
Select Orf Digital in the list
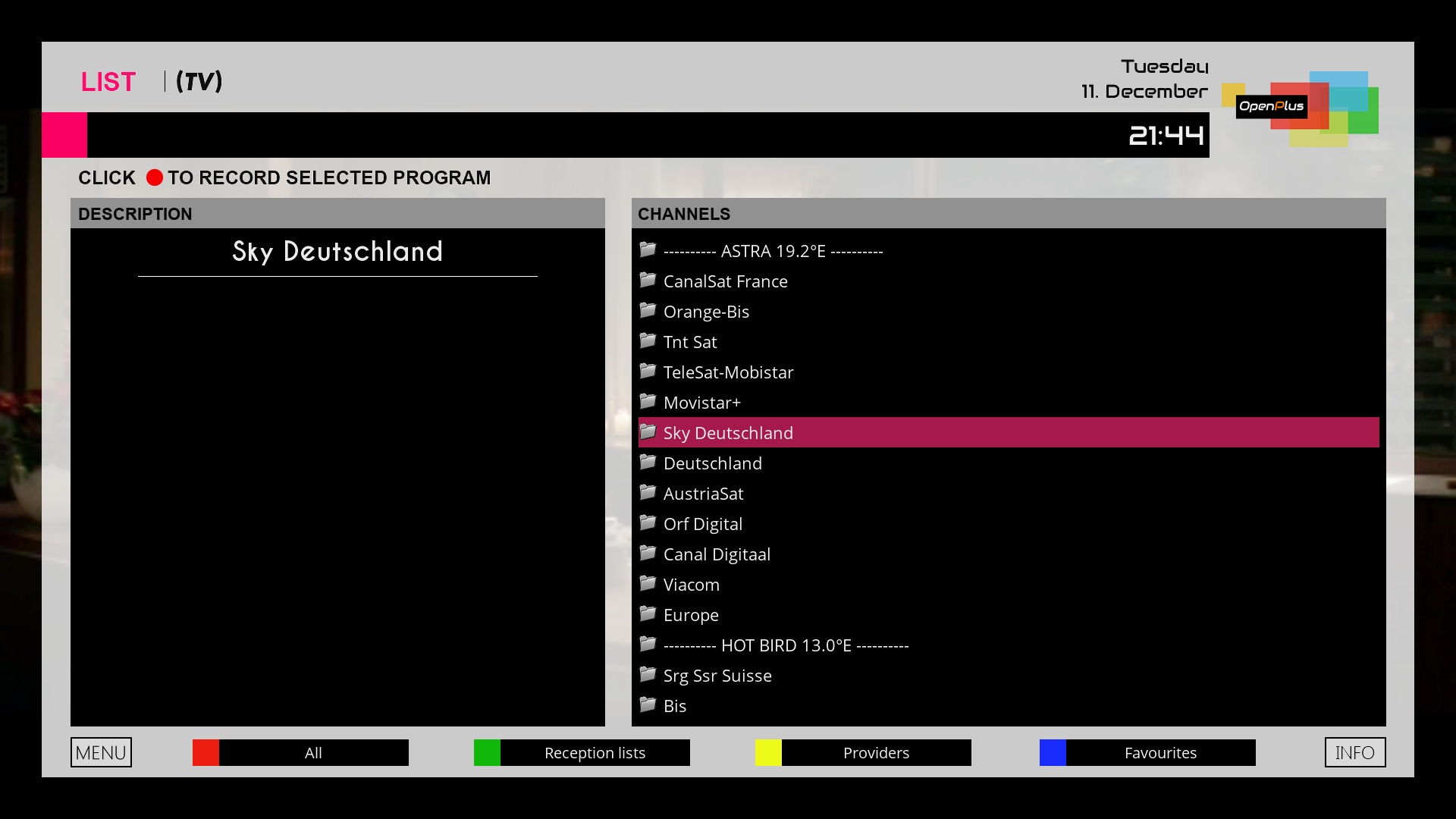pos(1009,523)
